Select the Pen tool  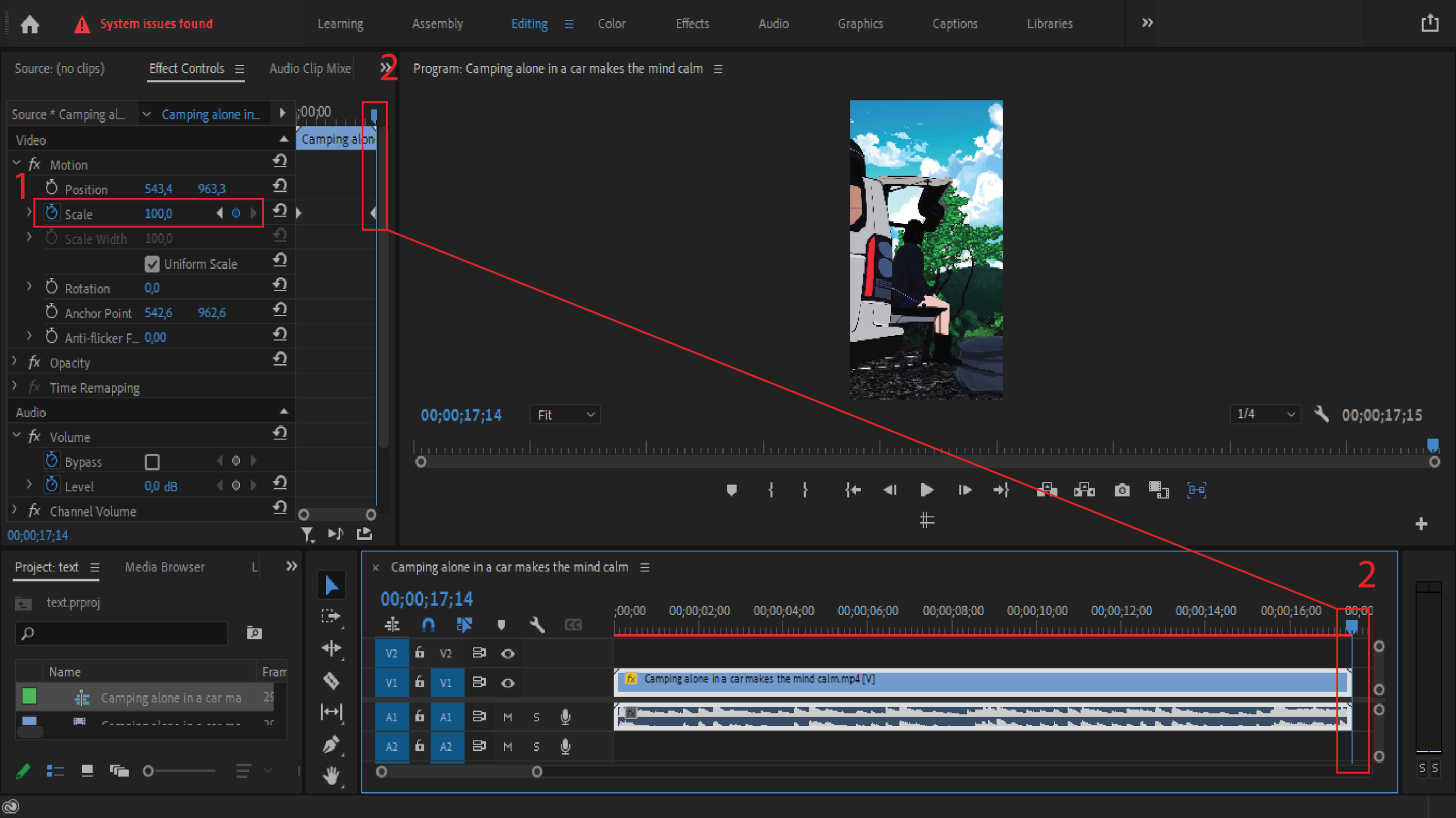[332, 744]
